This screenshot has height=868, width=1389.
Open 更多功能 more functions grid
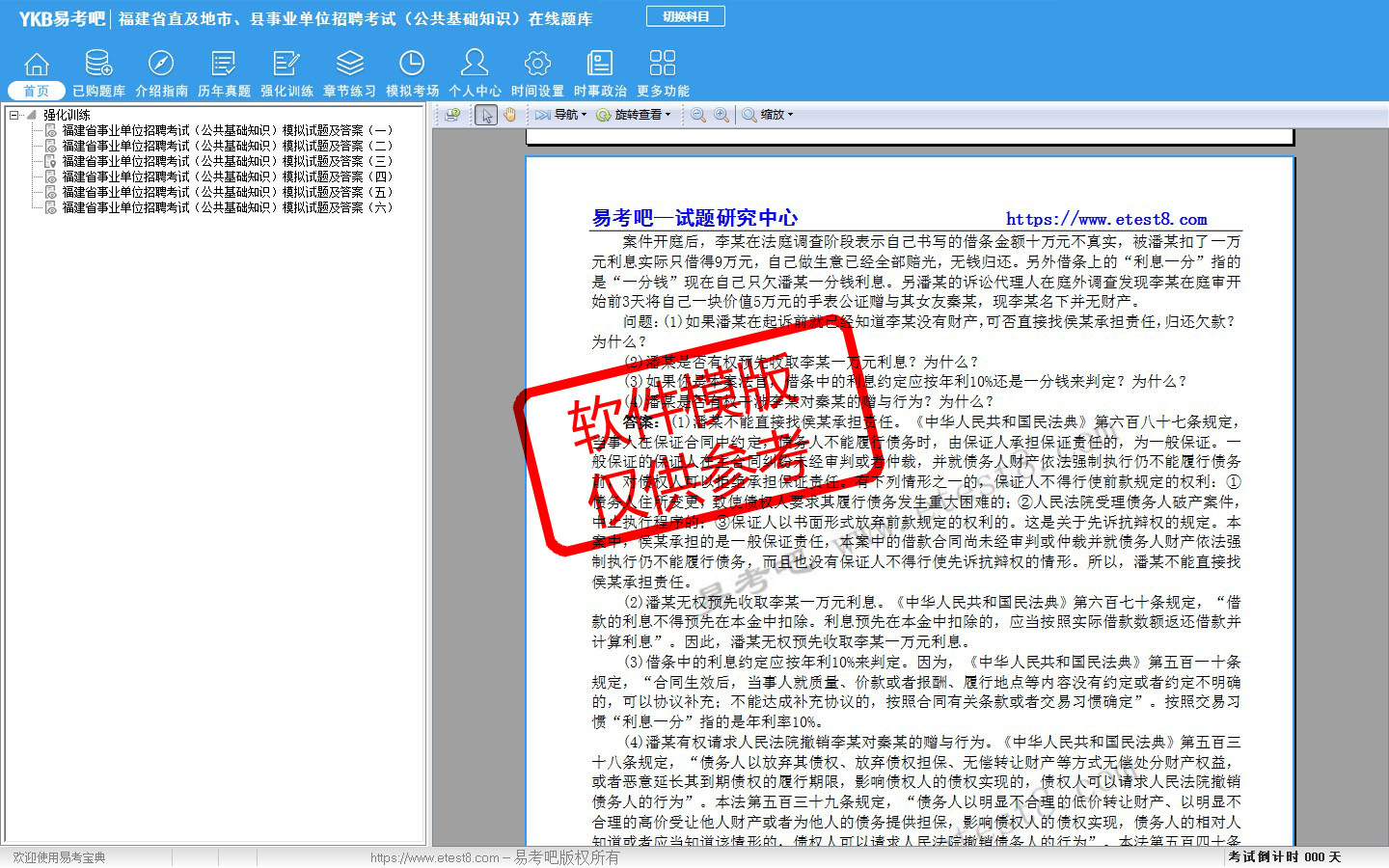coord(663,73)
